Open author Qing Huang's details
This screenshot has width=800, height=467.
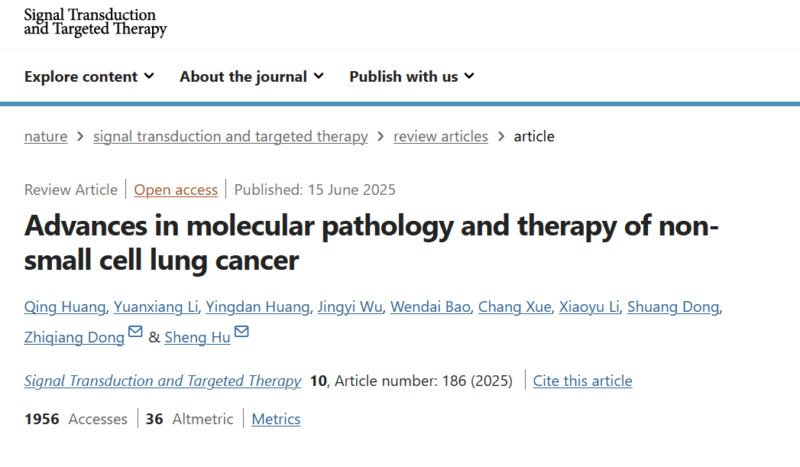tap(65, 307)
